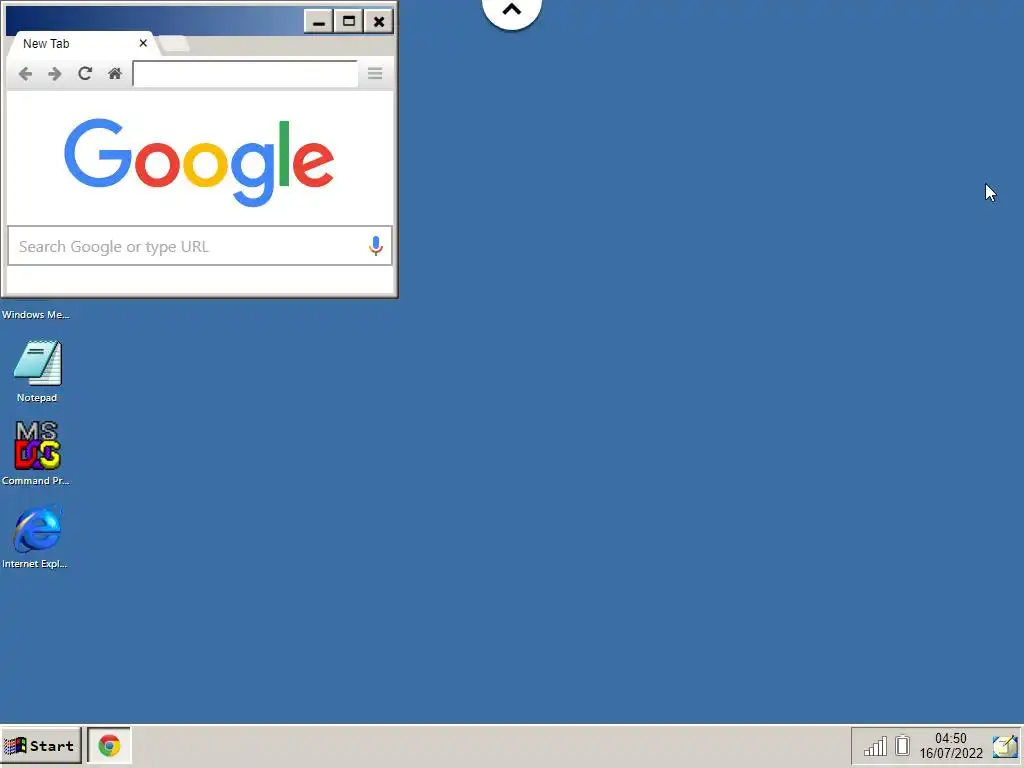Screen dimensions: 1024x768
Task: Expand the top chevron-up panel button
Action: coord(512,10)
